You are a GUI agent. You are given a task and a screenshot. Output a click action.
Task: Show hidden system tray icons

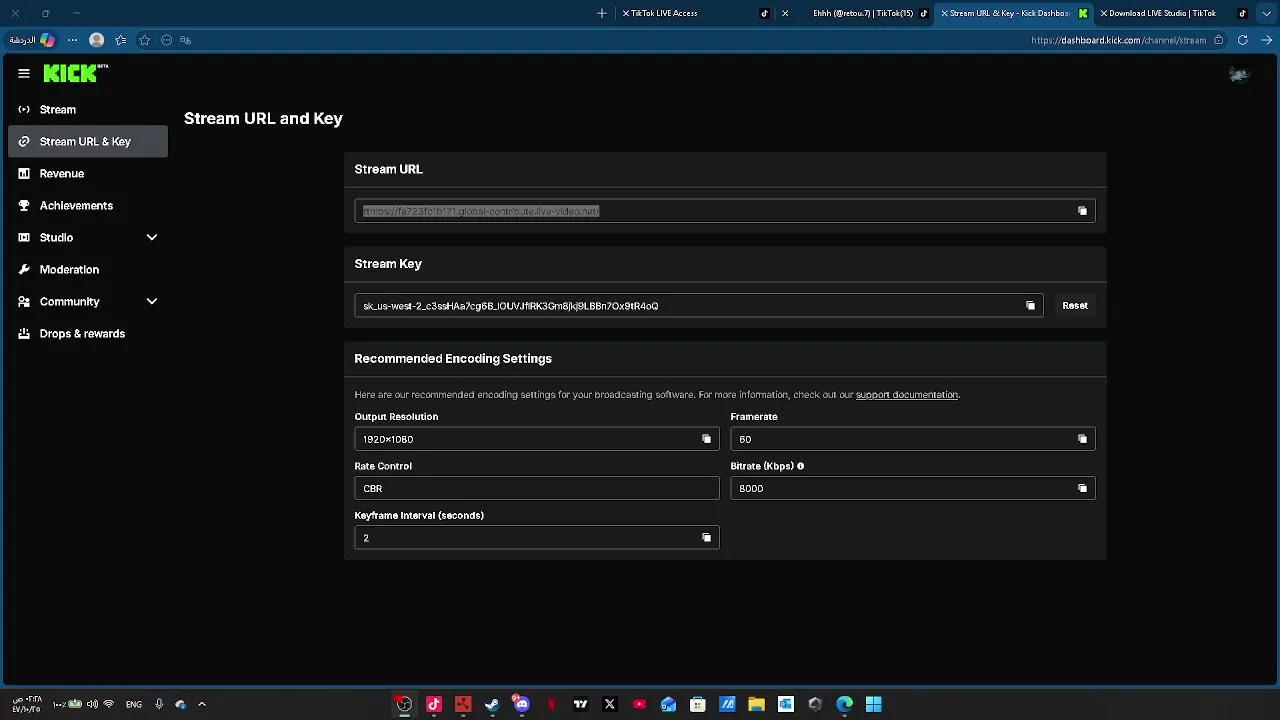click(x=201, y=704)
